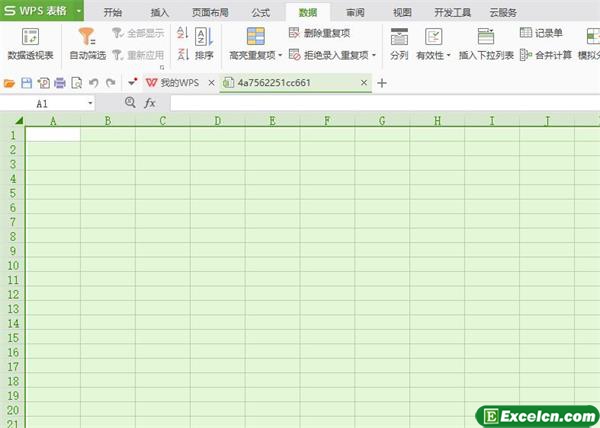Expand the 有效性 dropdown arrow
The height and width of the screenshot is (428, 600).
pos(448,55)
